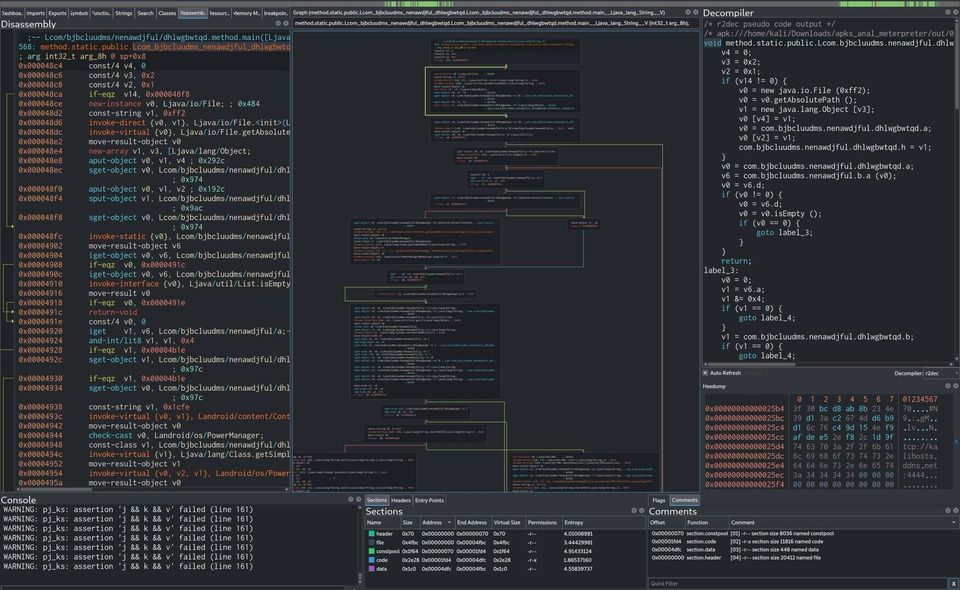Viewport: 960px width, 590px height.
Task: Sort sections by Permissions column
Action: pyautogui.click(x=542, y=523)
